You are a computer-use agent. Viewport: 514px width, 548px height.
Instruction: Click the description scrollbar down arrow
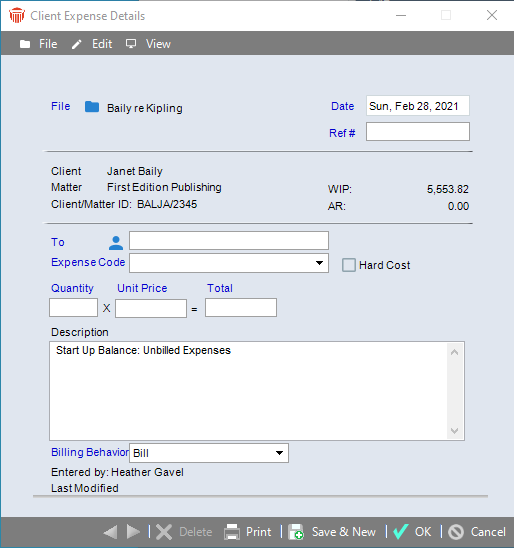click(x=454, y=431)
